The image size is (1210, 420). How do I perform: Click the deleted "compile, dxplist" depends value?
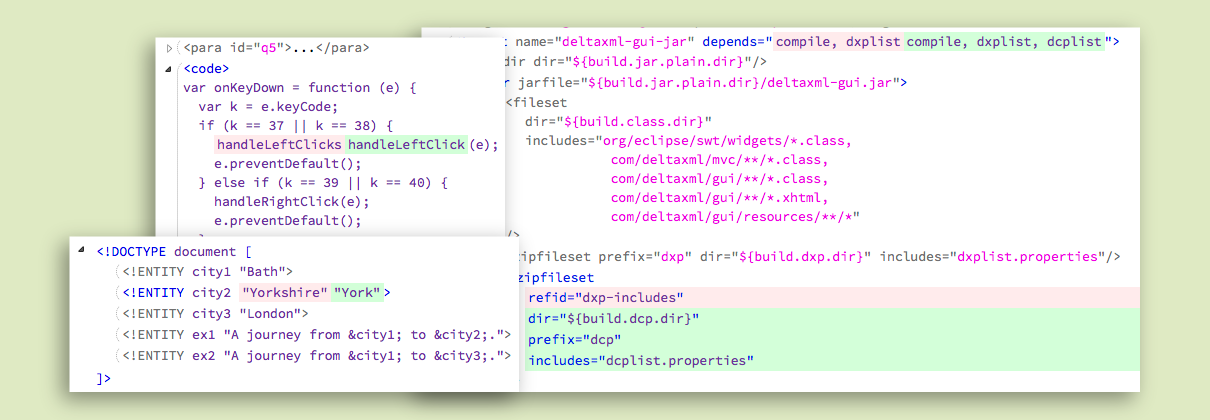[x=839, y=42]
